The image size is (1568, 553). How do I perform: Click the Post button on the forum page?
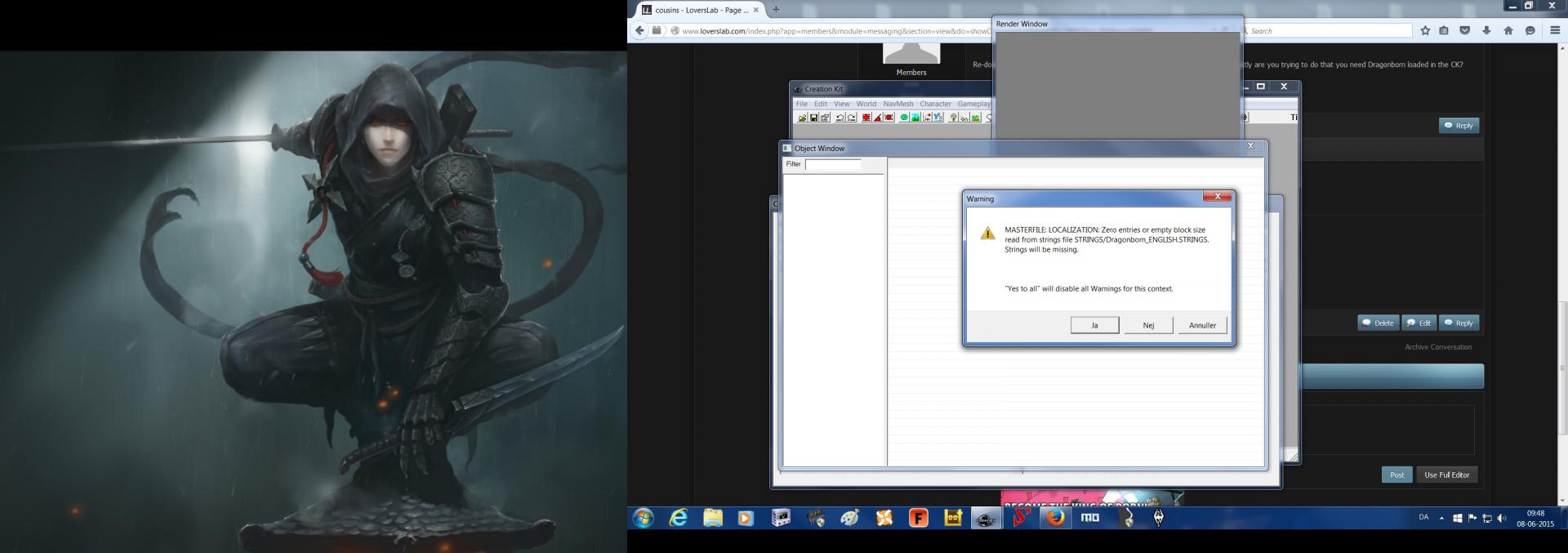pos(1397,475)
